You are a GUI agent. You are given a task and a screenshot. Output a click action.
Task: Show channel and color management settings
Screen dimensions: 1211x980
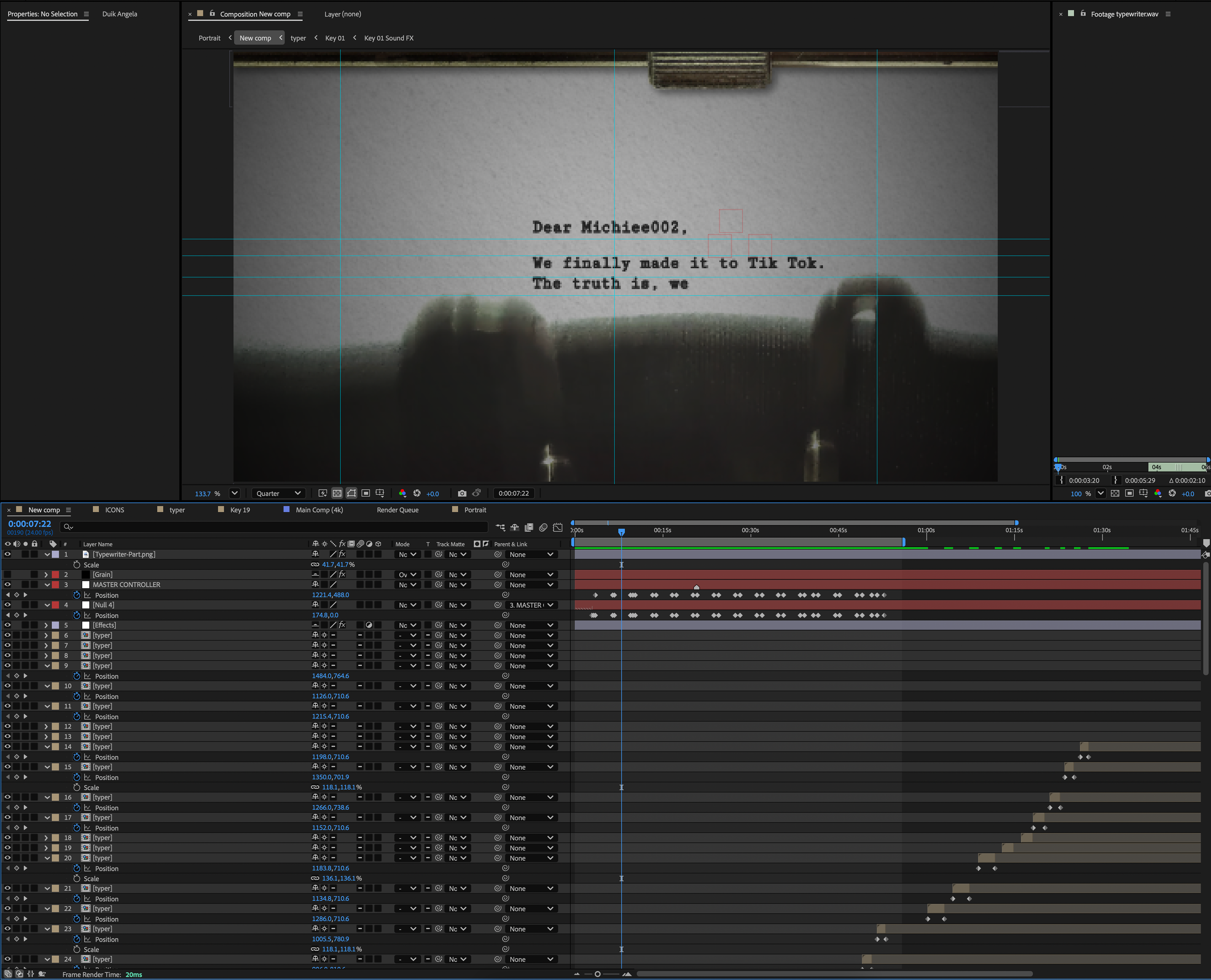pyautogui.click(x=402, y=493)
